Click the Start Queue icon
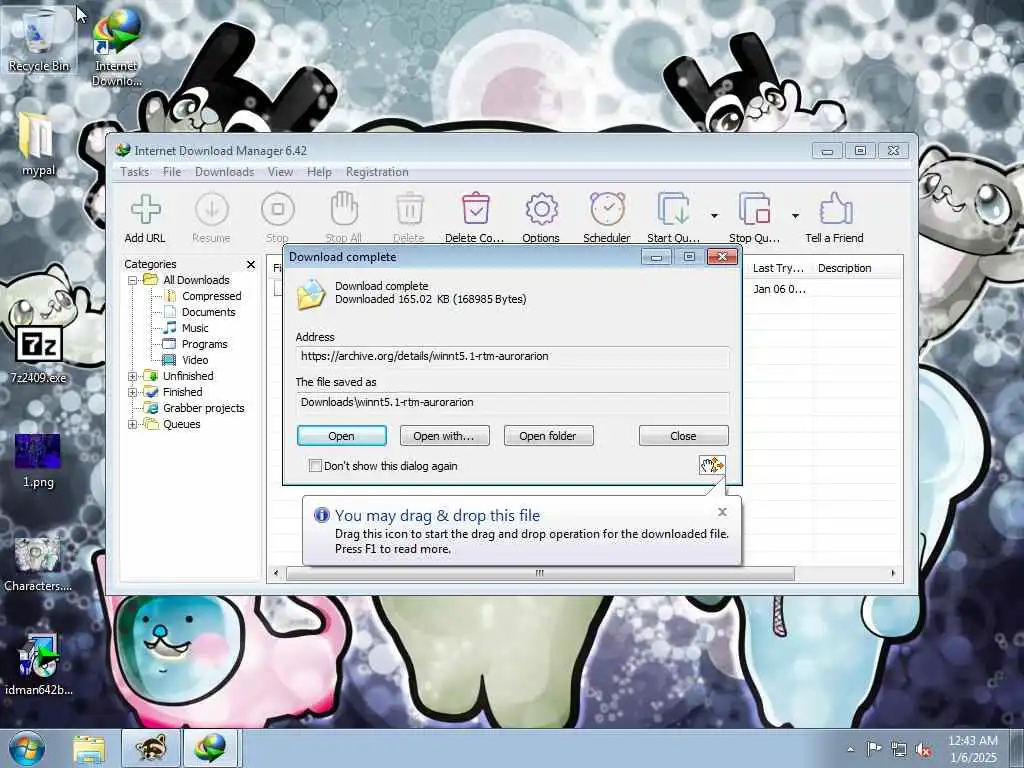Image resolution: width=1024 pixels, height=768 pixels. pyautogui.click(x=673, y=210)
